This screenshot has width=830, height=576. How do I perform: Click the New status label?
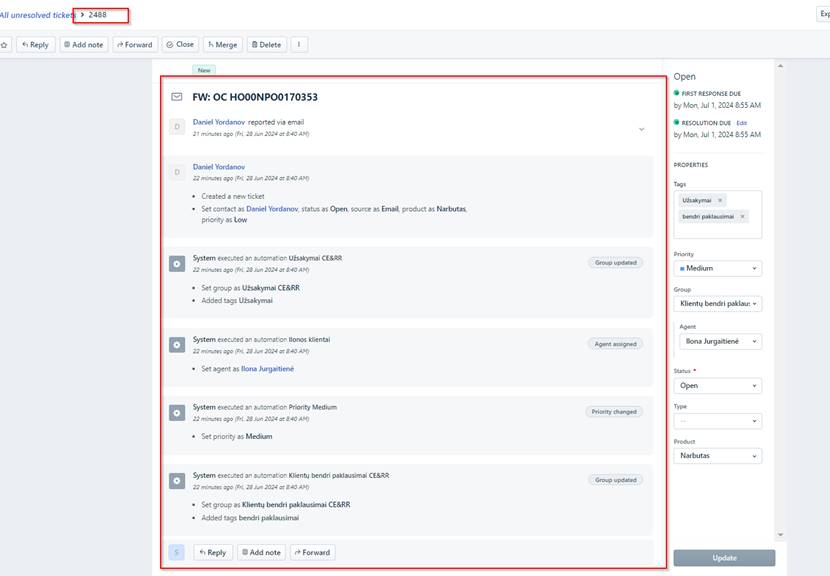point(204,70)
